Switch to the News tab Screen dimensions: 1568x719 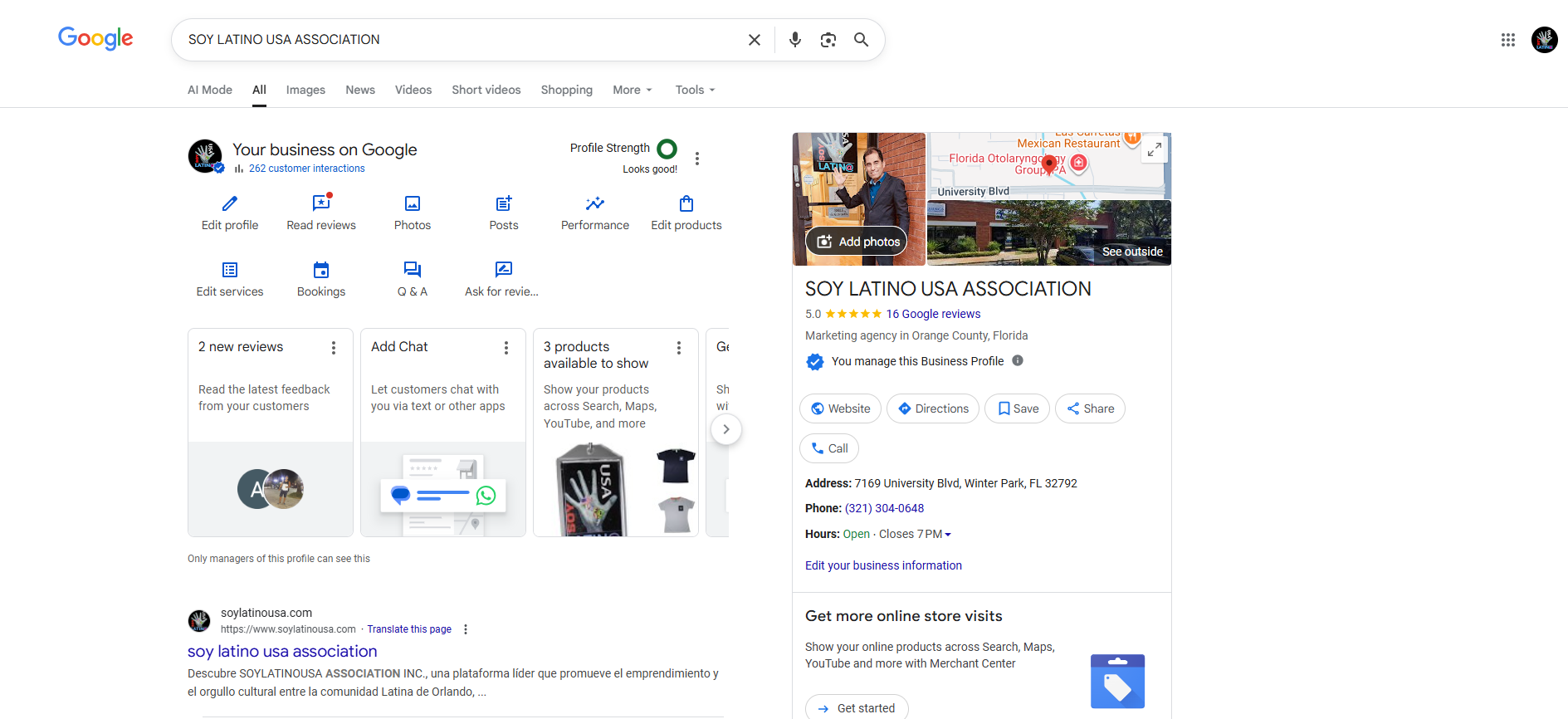click(360, 90)
